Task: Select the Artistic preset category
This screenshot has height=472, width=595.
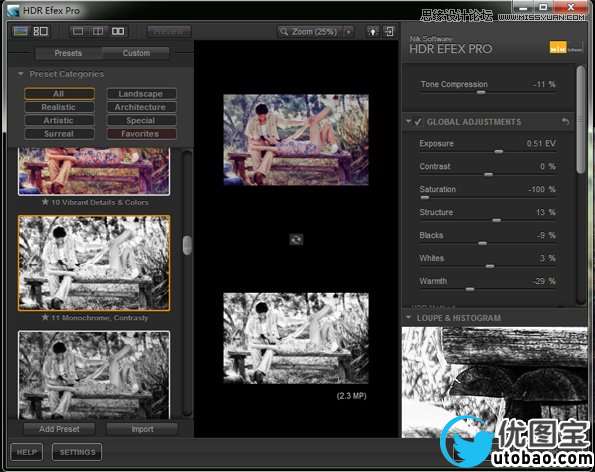Action: (59, 120)
